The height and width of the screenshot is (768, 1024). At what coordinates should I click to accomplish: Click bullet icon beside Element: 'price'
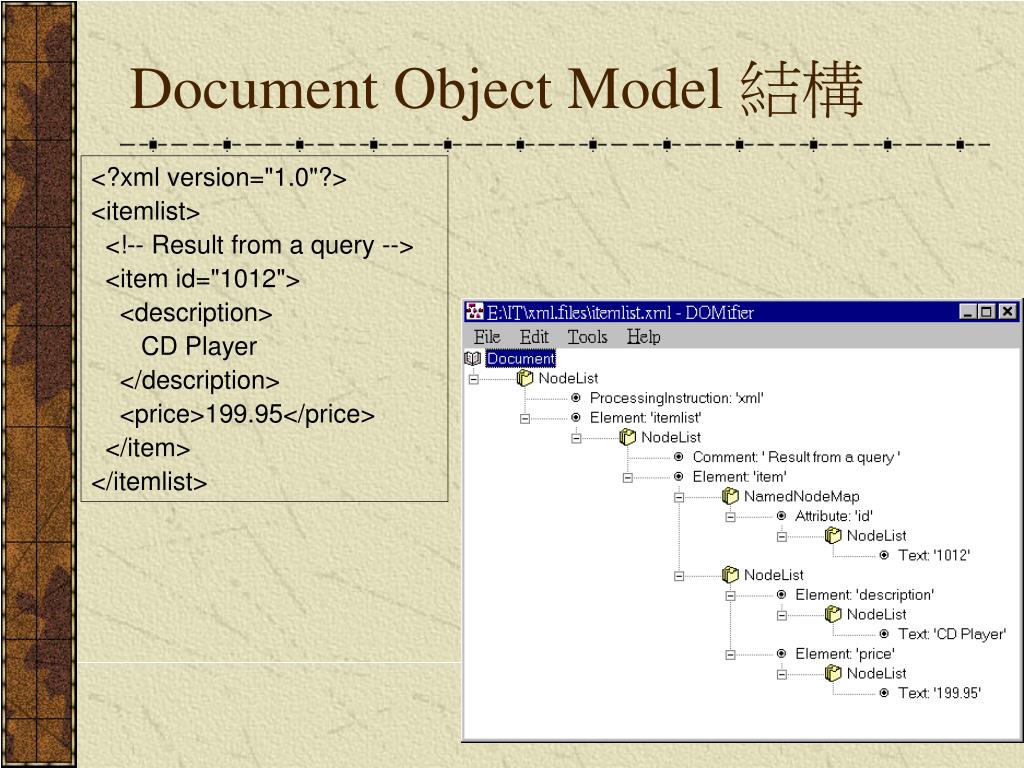coord(781,653)
